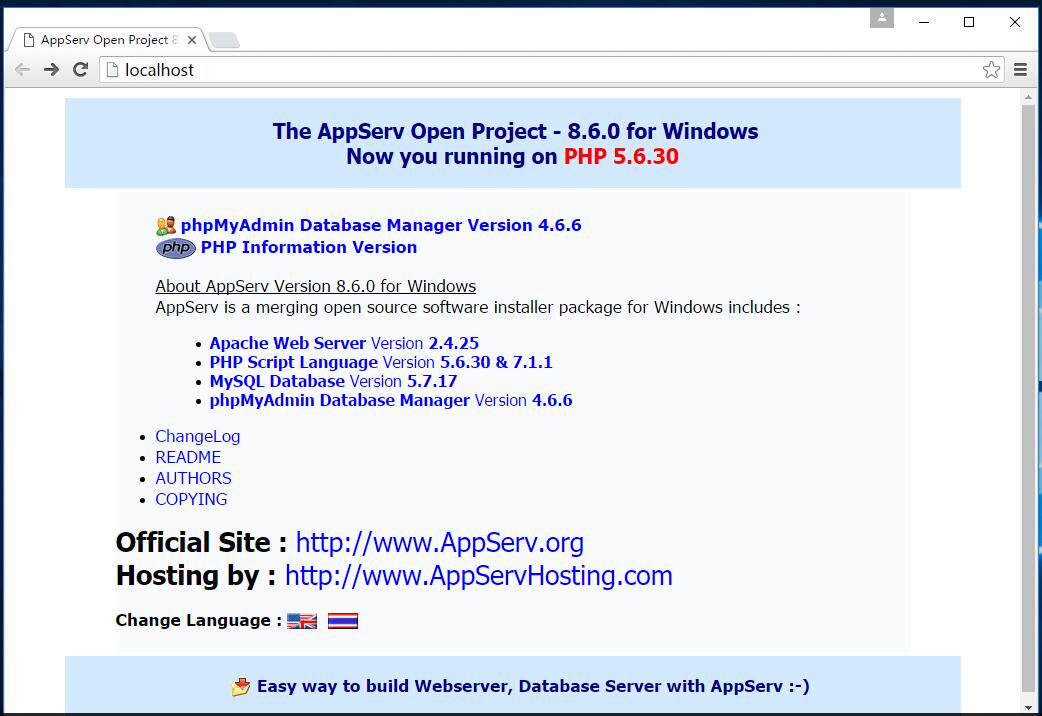
Task: Click the "Official Site :" label
Action: pos(201,543)
